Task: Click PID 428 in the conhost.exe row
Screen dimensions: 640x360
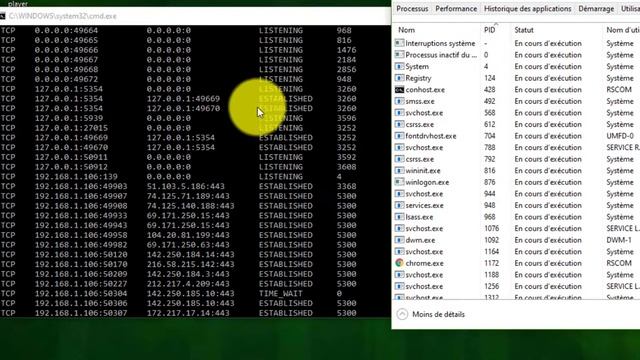Action: pos(489,89)
